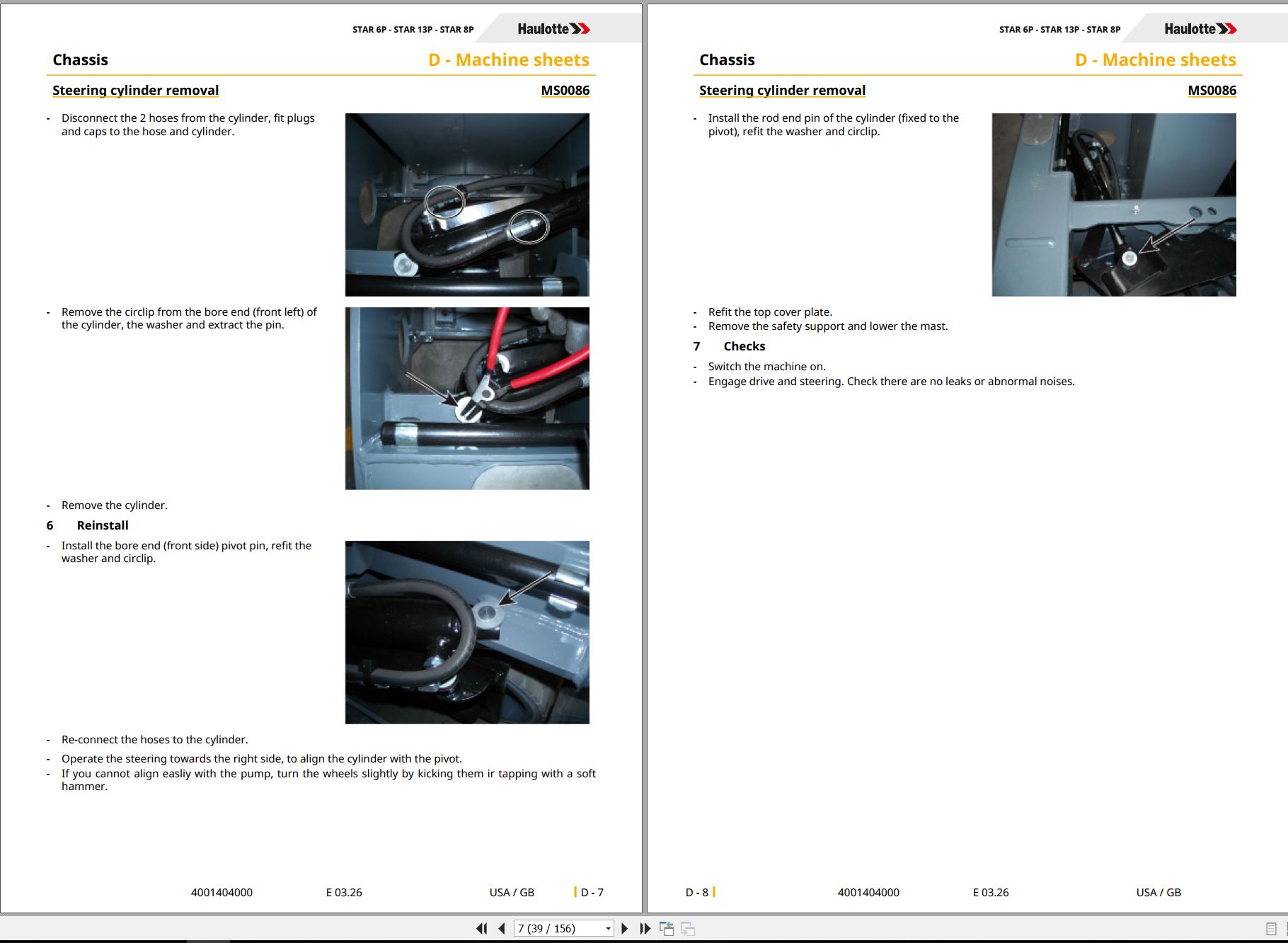Click the D - Machine sheets title on left page
Screen dimensions: 1288x943
(509, 59)
